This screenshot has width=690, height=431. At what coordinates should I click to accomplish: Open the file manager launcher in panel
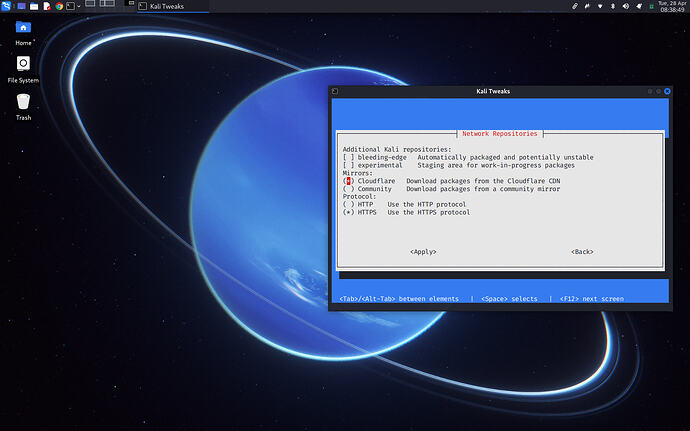point(34,6)
